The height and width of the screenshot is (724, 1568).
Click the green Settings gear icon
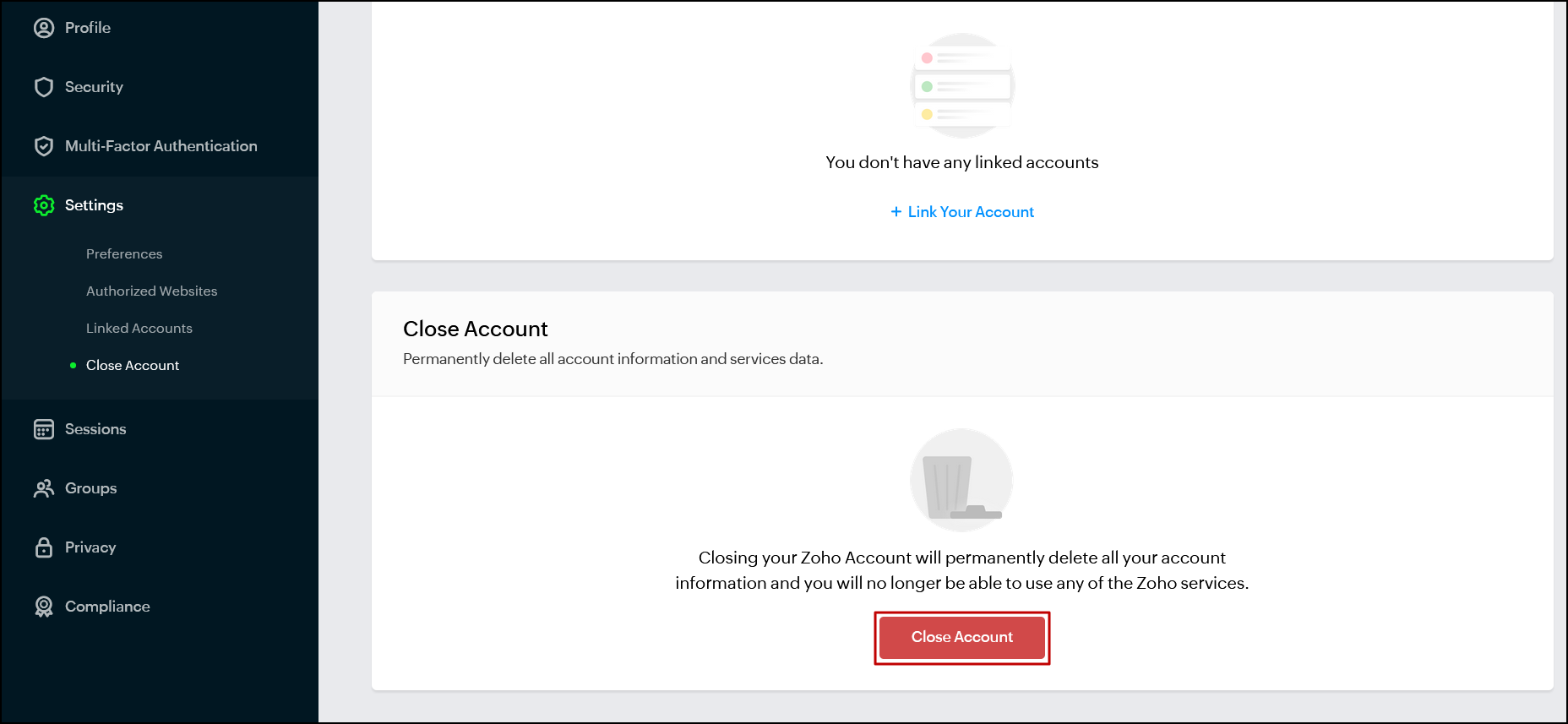click(44, 205)
